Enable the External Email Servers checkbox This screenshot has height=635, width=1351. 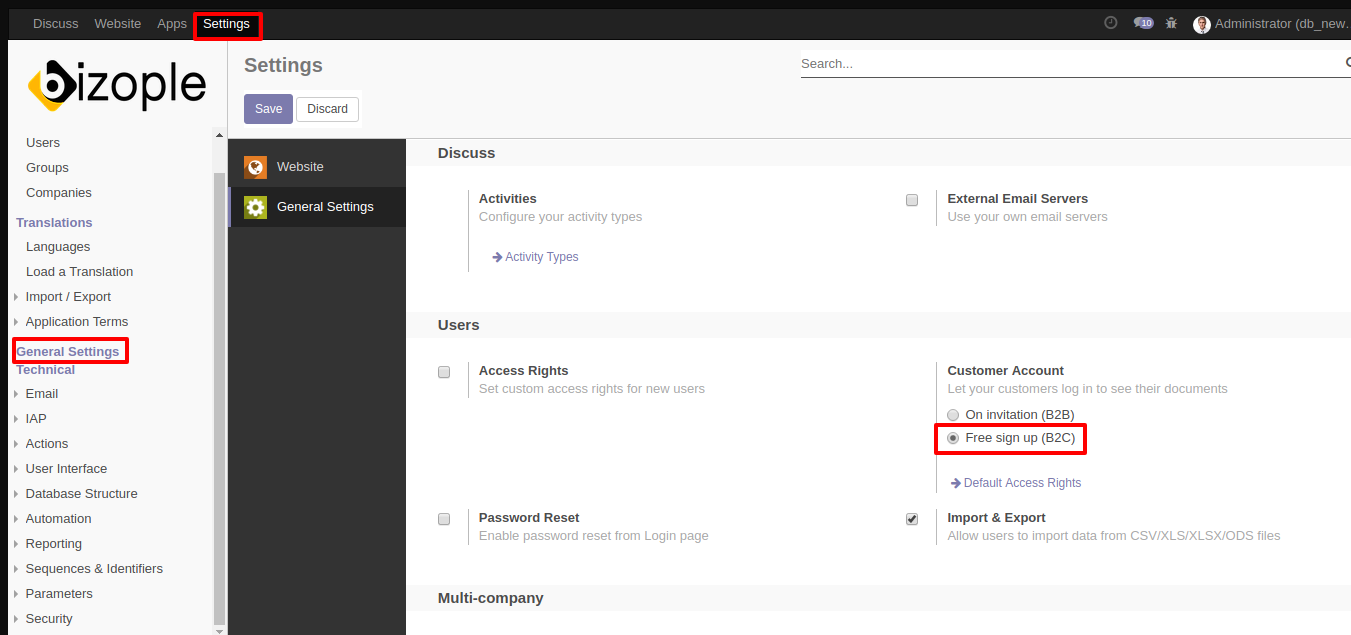coord(912,200)
